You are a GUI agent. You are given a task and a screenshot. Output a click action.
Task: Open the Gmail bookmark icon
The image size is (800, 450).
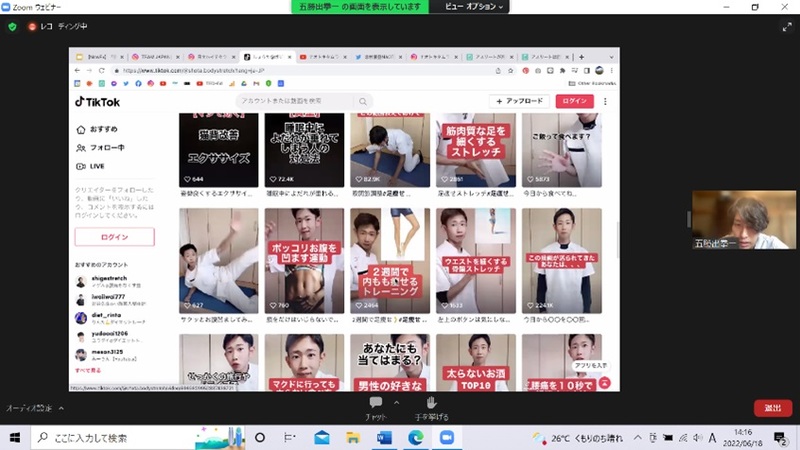pos(256,83)
